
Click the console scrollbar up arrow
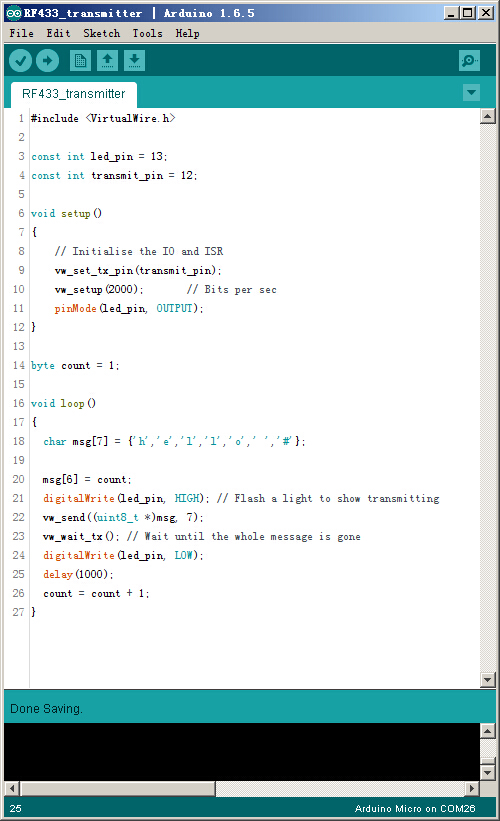[x=488, y=731]
